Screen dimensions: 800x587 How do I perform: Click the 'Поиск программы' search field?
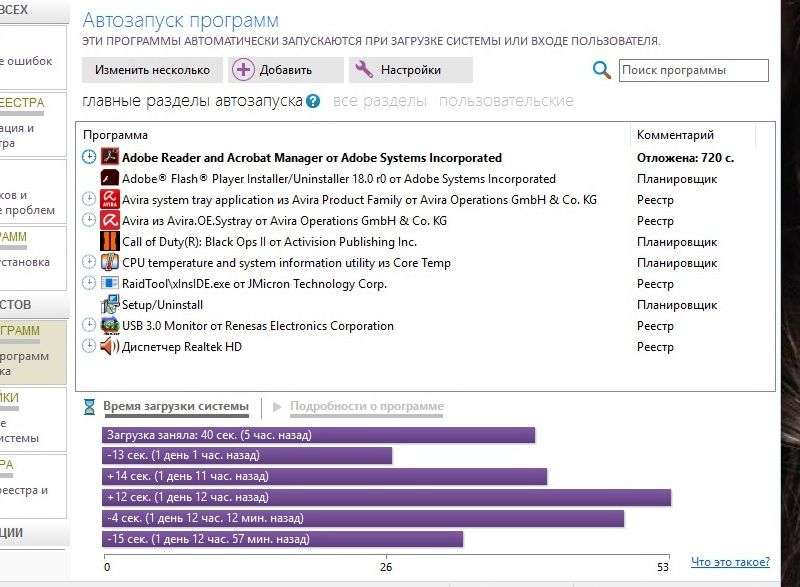[x=693, y=70]
